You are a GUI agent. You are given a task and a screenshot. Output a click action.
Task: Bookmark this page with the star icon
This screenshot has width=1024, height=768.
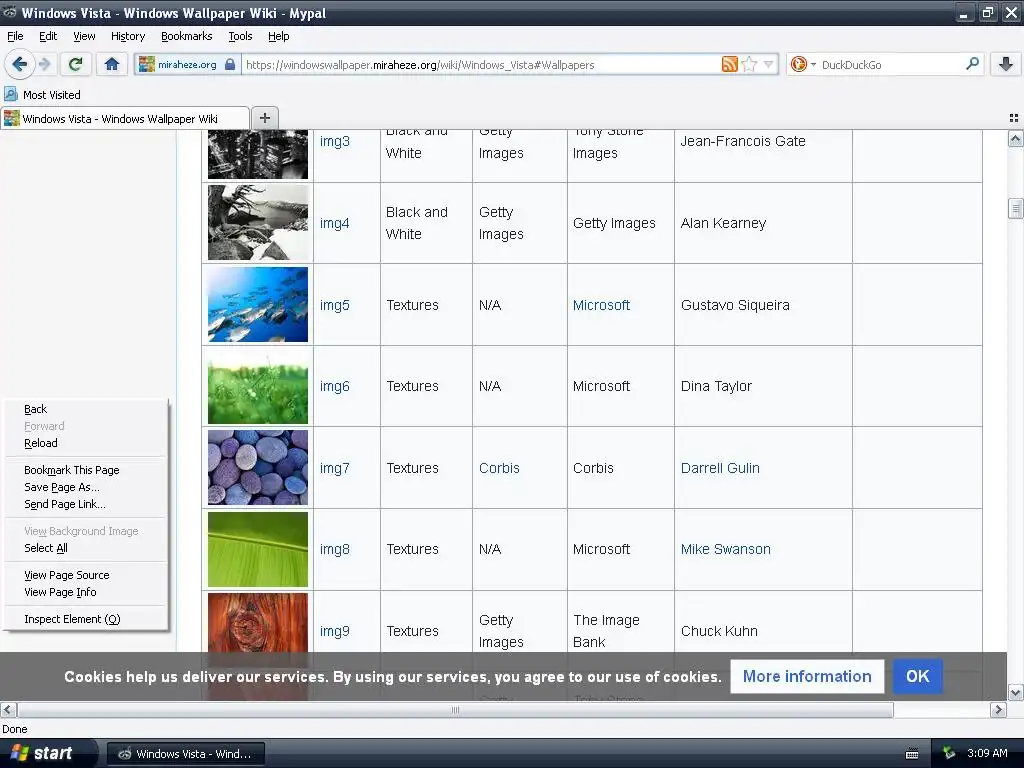(x=749, y=64)
